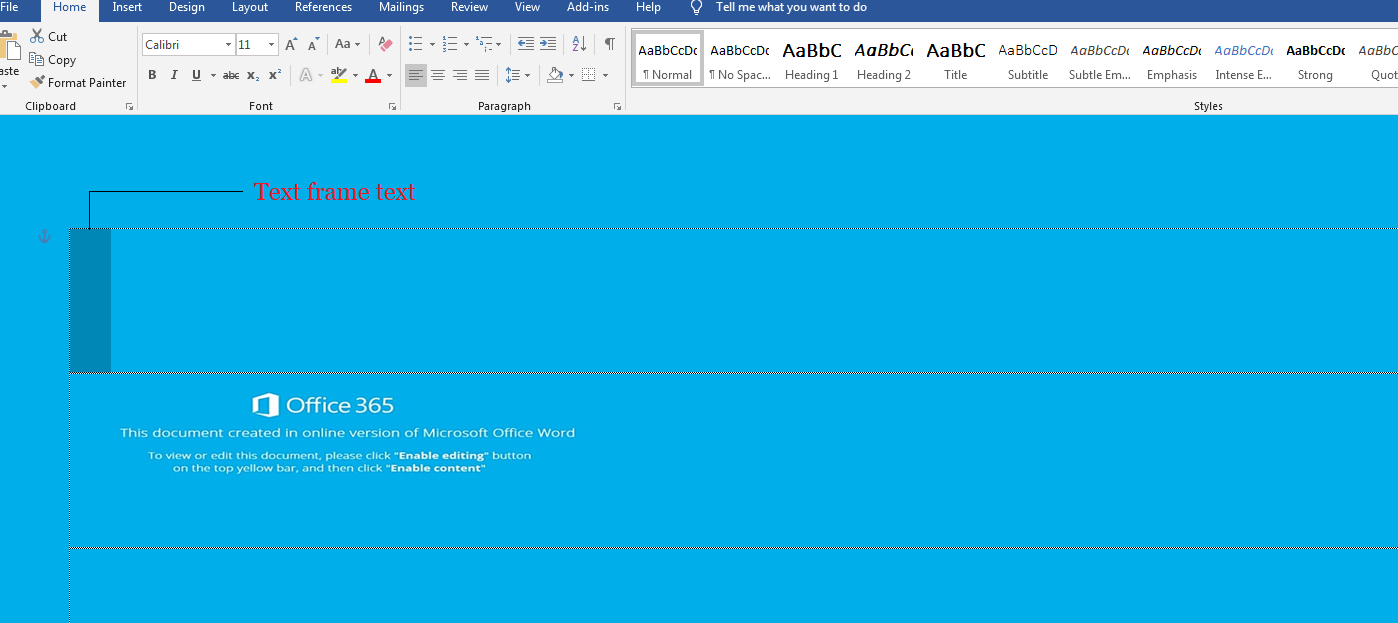Viewport: 1398px width, 623px height.
Task: Apply the Title style
Action: (x=956, y=59)
